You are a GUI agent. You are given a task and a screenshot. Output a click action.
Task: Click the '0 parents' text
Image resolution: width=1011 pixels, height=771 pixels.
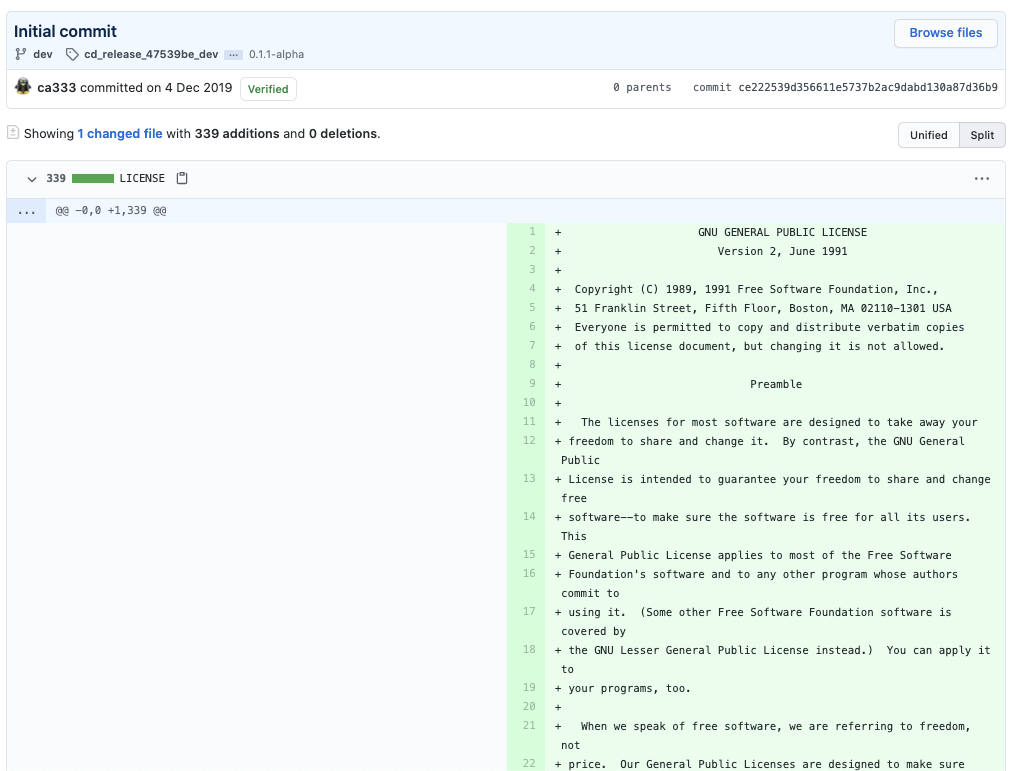[642, 87]
